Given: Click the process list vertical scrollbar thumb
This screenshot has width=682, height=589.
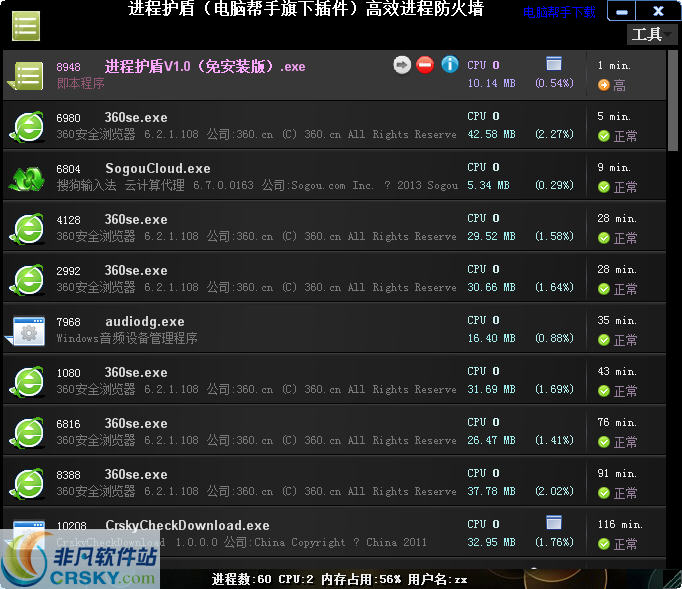Looking at the screenshot, I should (672, 101).
